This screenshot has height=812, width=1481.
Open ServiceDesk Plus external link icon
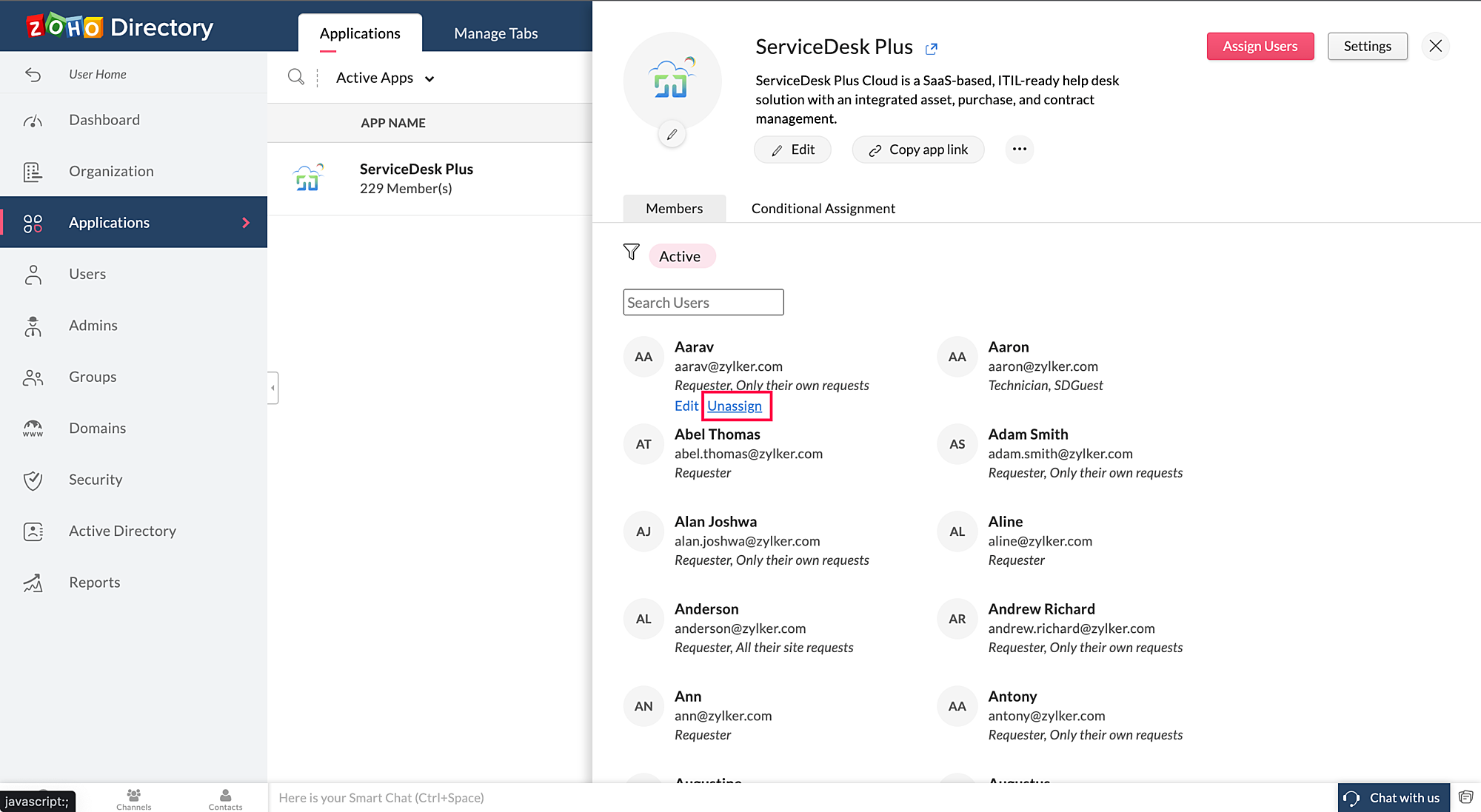[x=932, y=49]
